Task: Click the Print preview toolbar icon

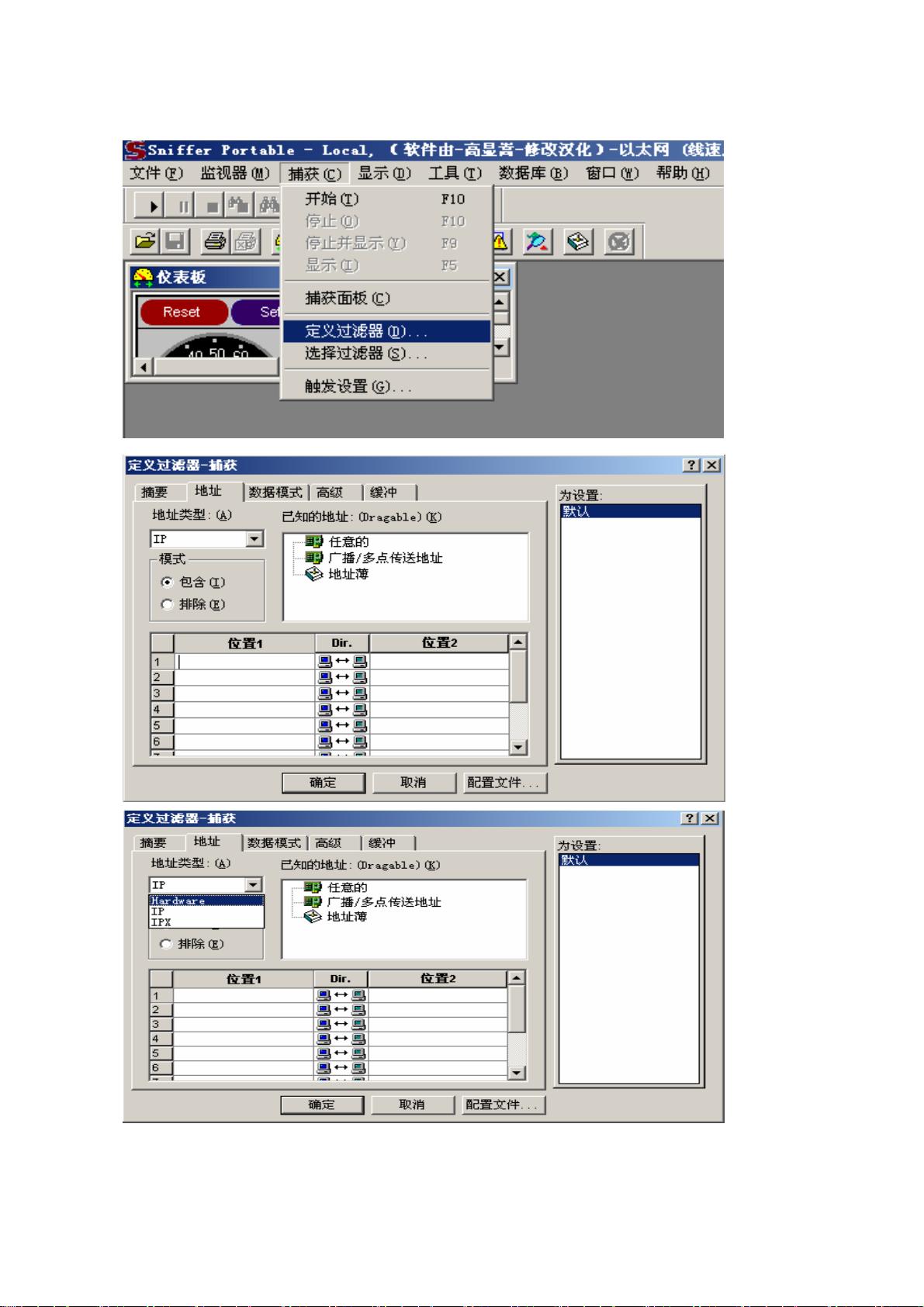Action: tap(245, 242)
